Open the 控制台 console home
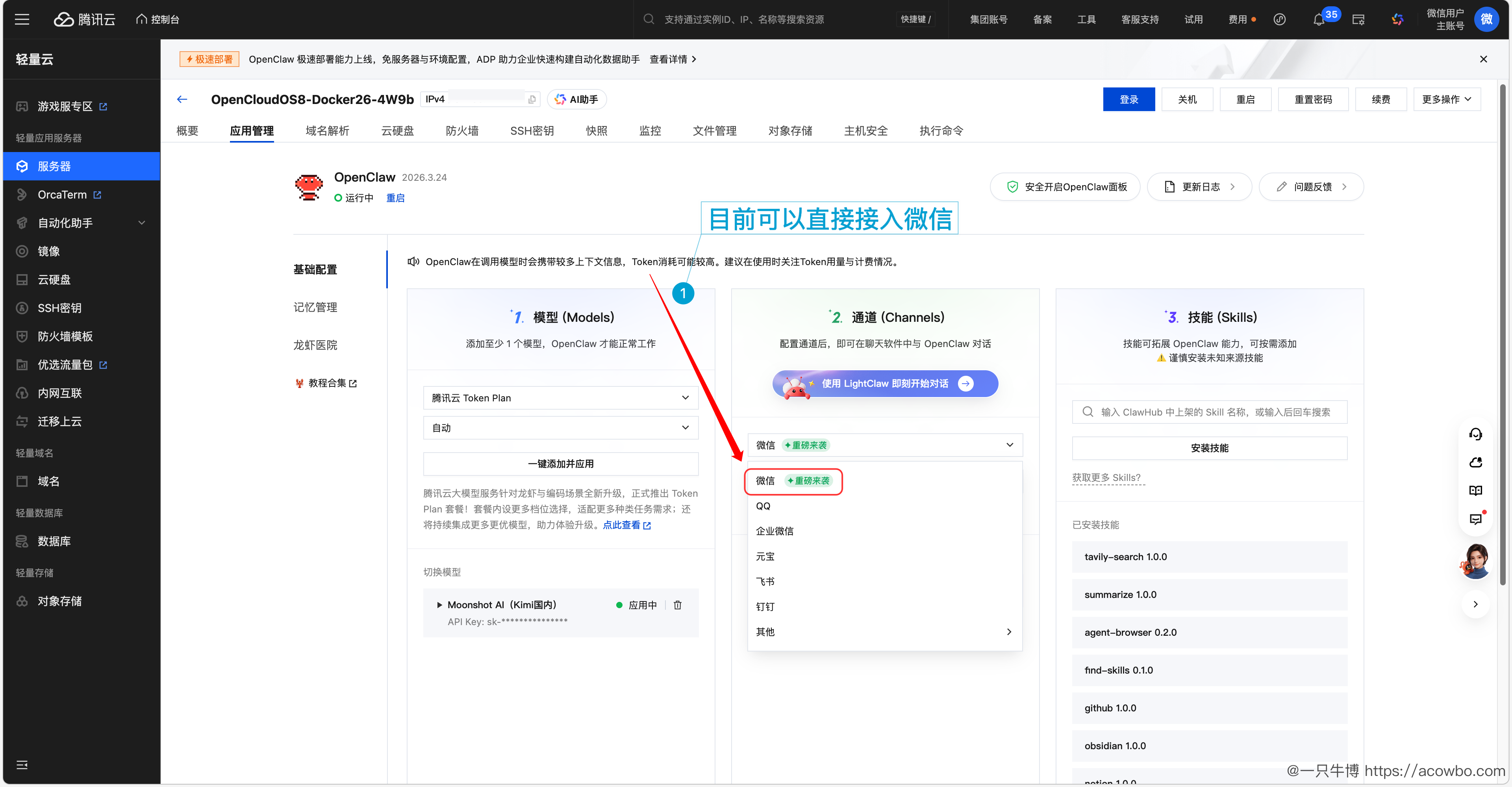This screenshot has height=787, width=1512. pyautogui.click(x=157, y=19)
